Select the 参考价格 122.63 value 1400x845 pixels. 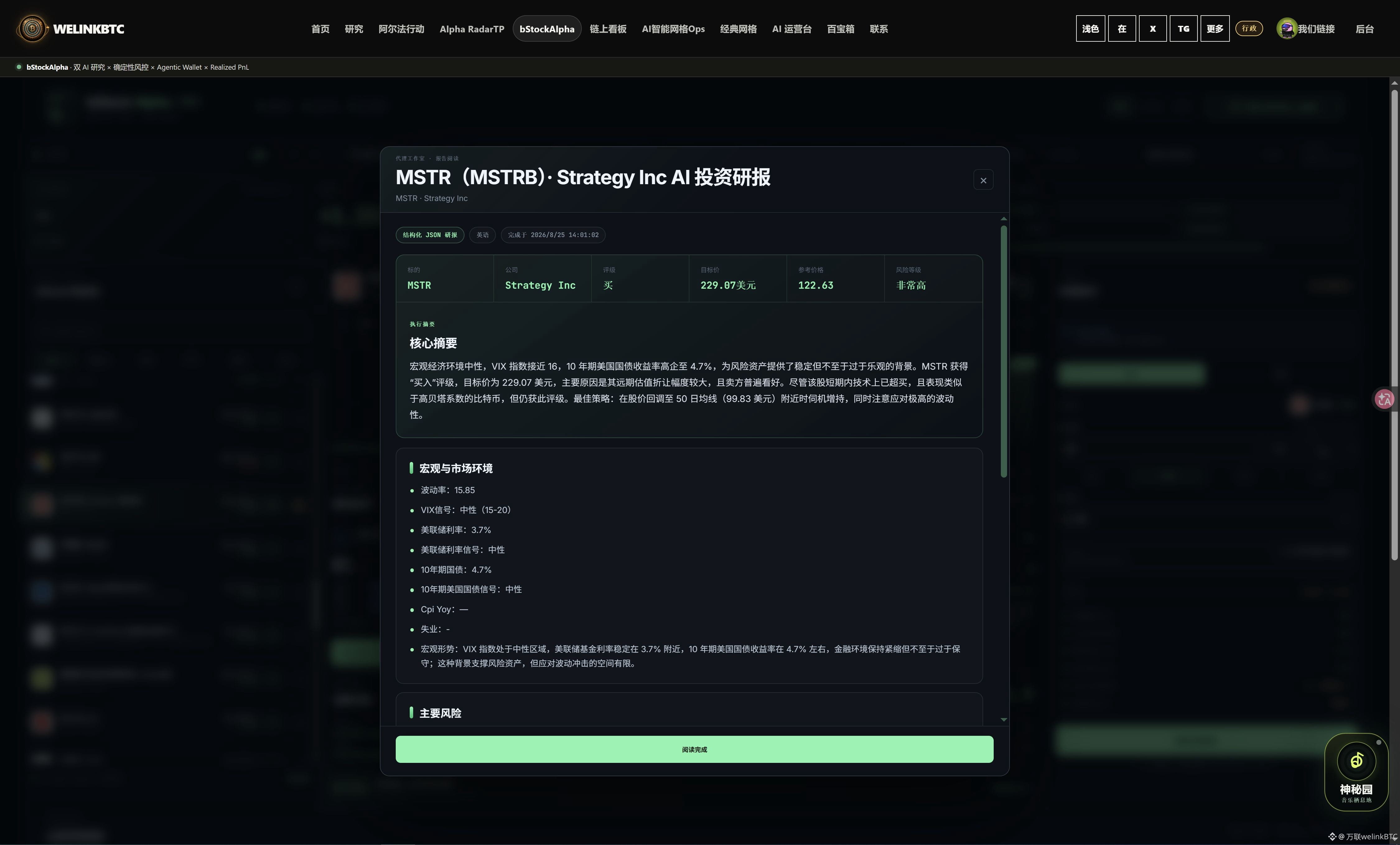[815, 285]
